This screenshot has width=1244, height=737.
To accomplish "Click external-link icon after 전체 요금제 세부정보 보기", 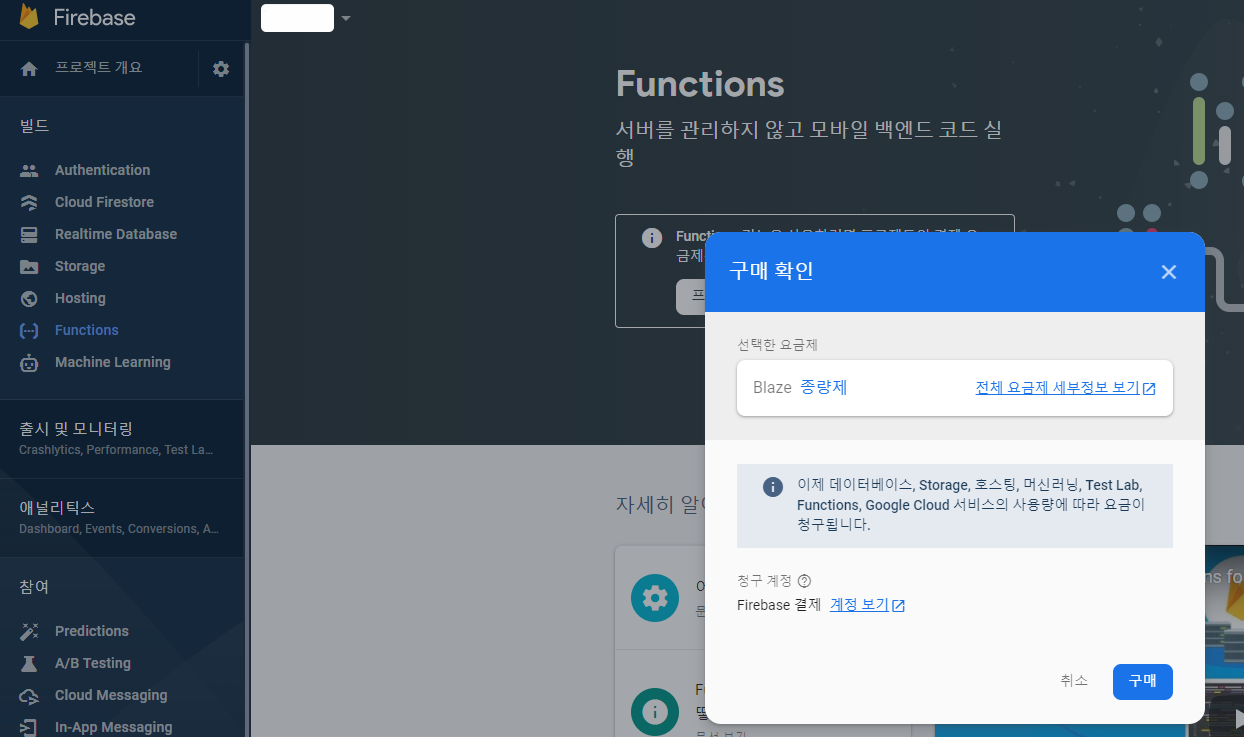I will pyautogui.click(x=1149, y=389).
